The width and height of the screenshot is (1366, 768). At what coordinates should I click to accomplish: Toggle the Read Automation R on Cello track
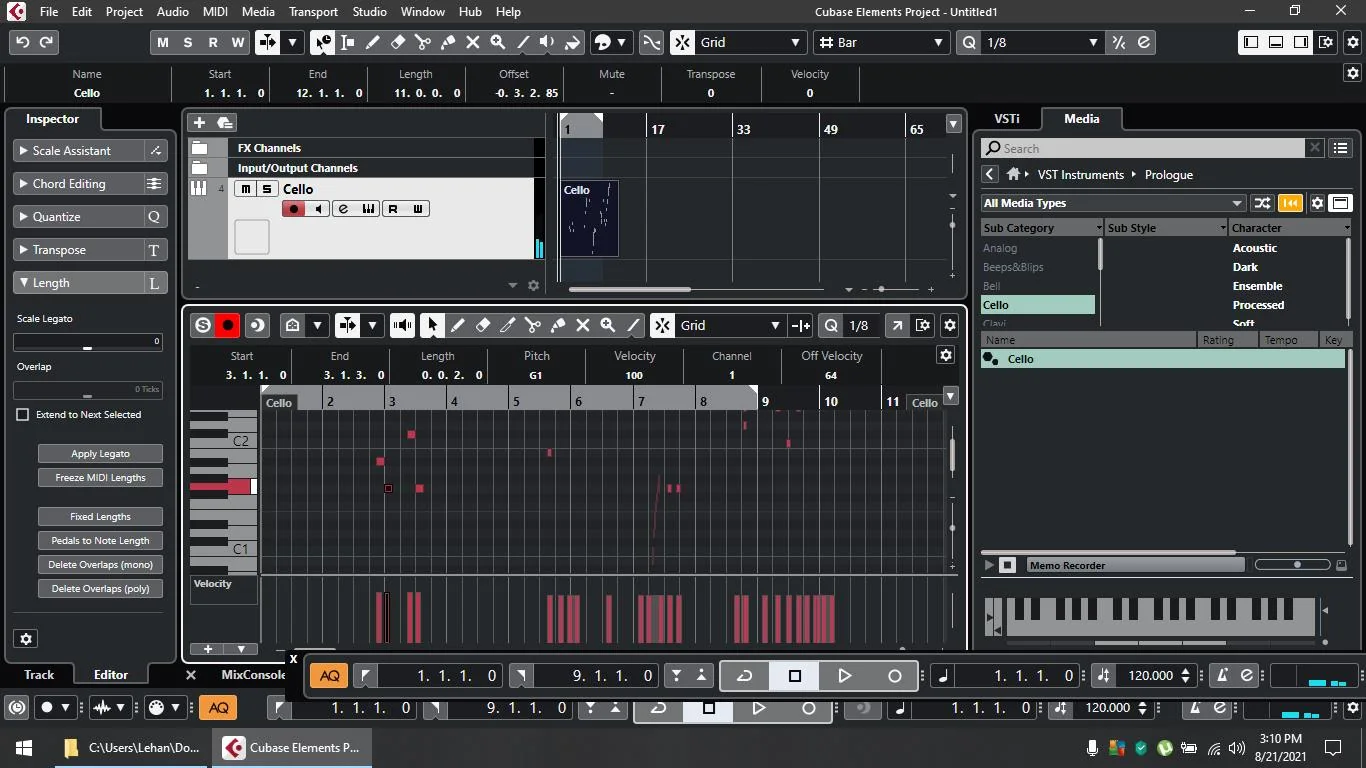393,209
